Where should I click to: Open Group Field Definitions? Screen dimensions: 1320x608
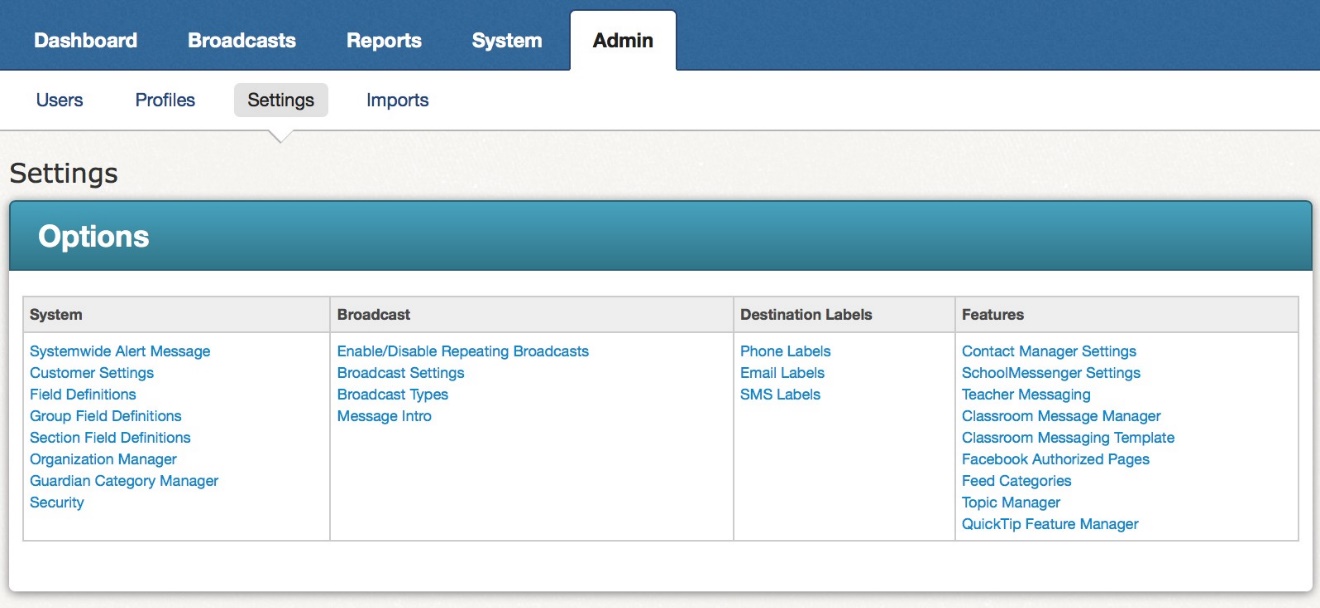[106, 416]
